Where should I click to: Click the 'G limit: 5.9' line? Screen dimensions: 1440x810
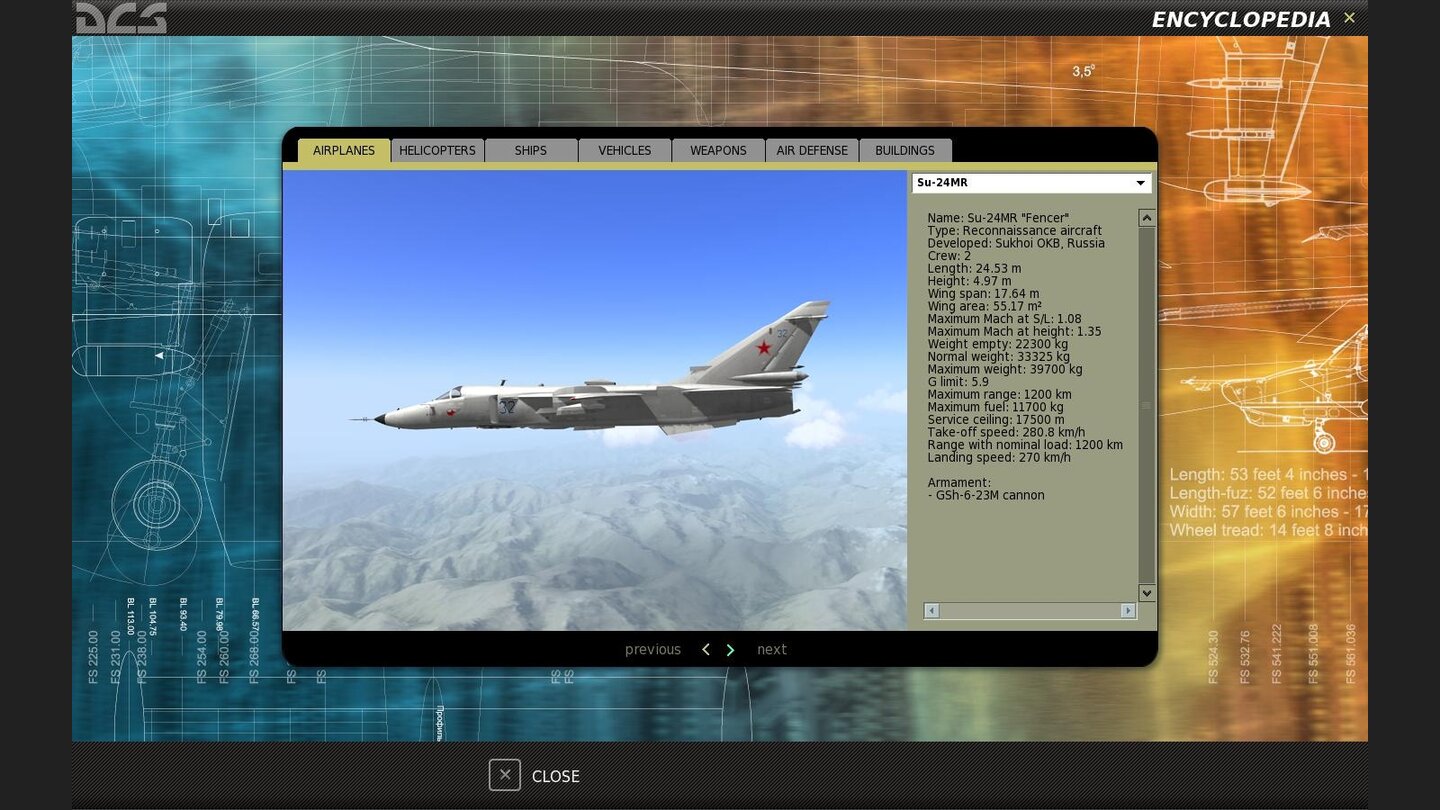point(958,382)
